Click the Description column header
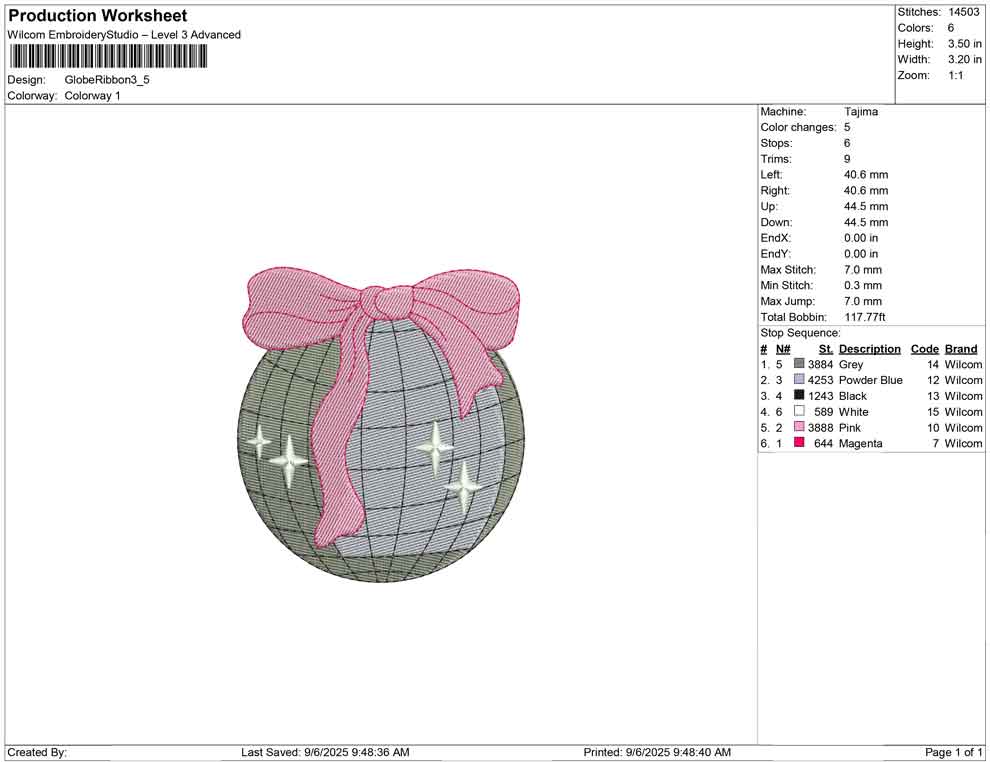This screenshot has height=762, width=990. pyautogui.click(x=869, y=349)
